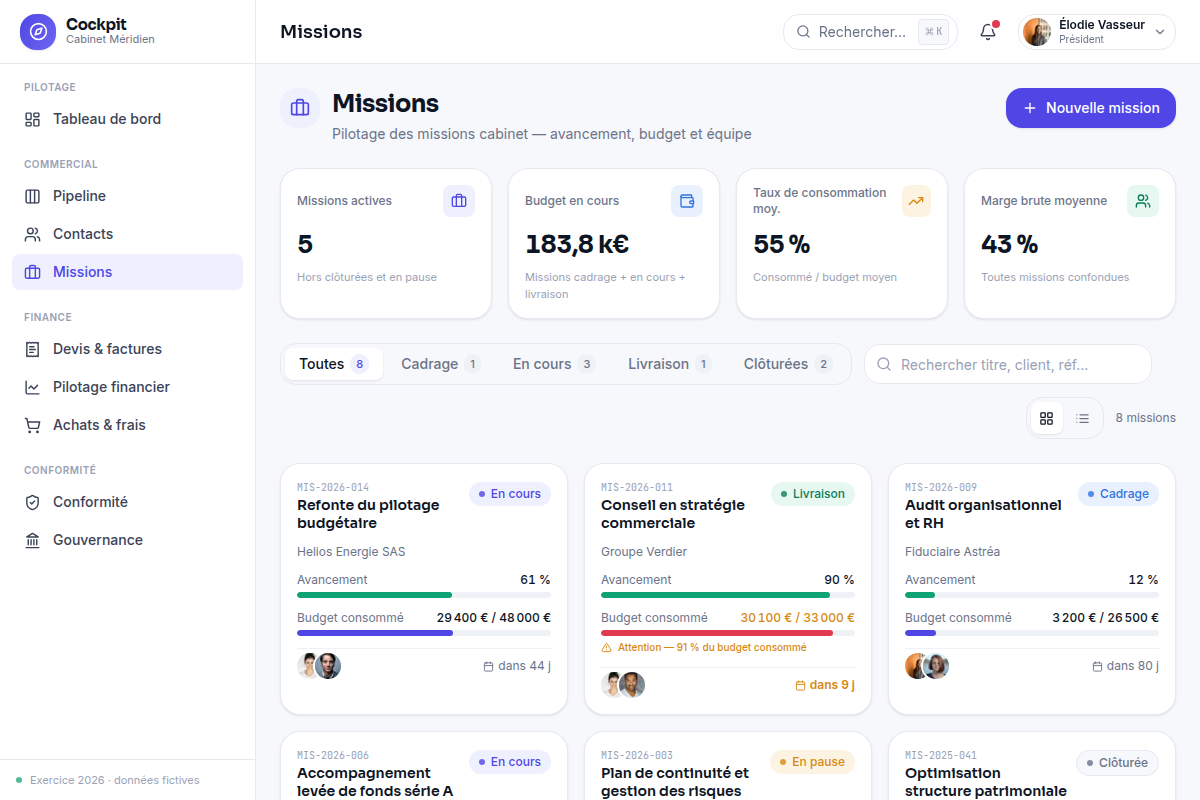Image resolution: width=1200 pixels, height=800 pixels.
Task: Click budget bar of Helios Energie mission
Action: click(x=424, y=633)
